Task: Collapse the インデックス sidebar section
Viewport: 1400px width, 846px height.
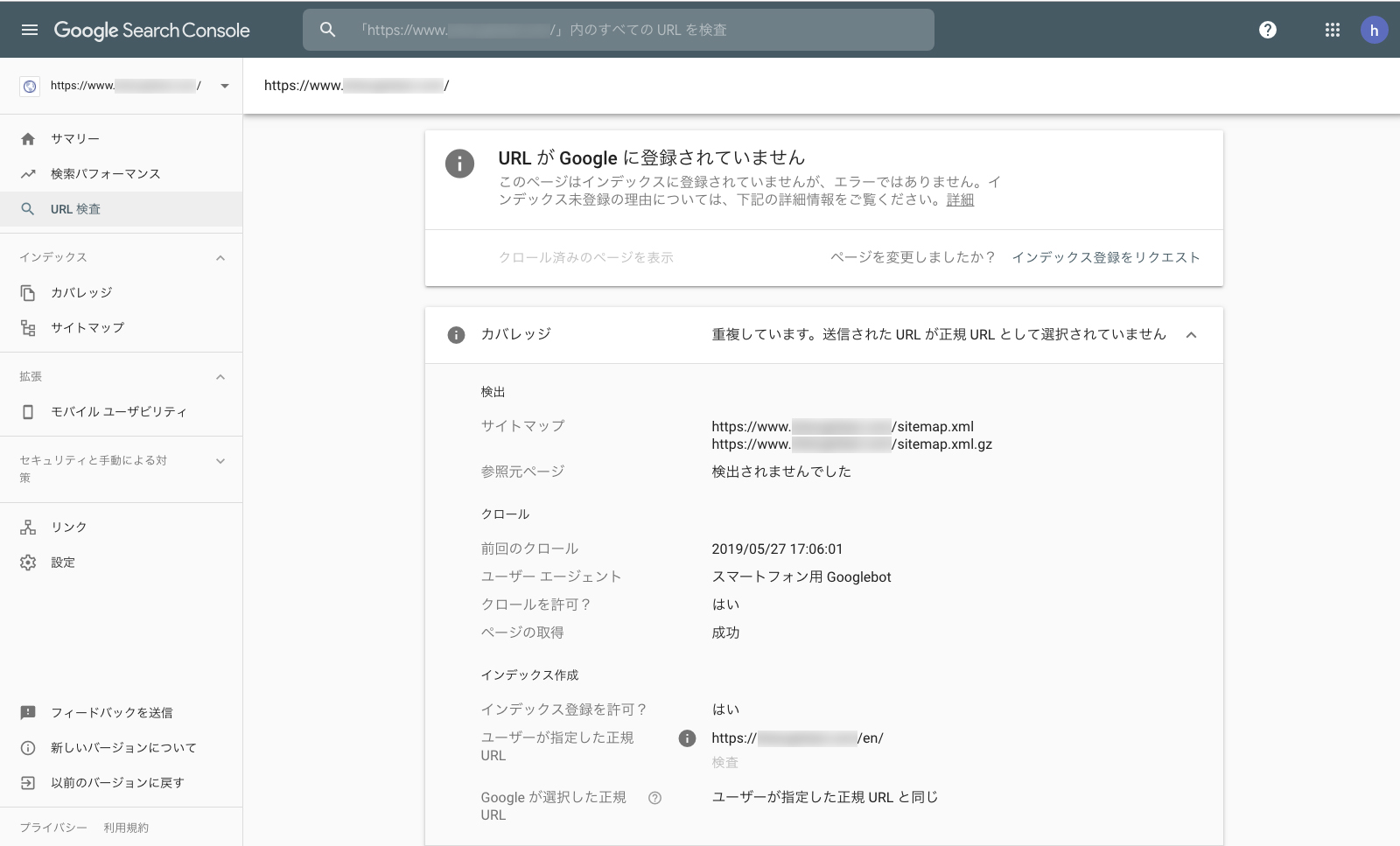Action: point(220,258)
